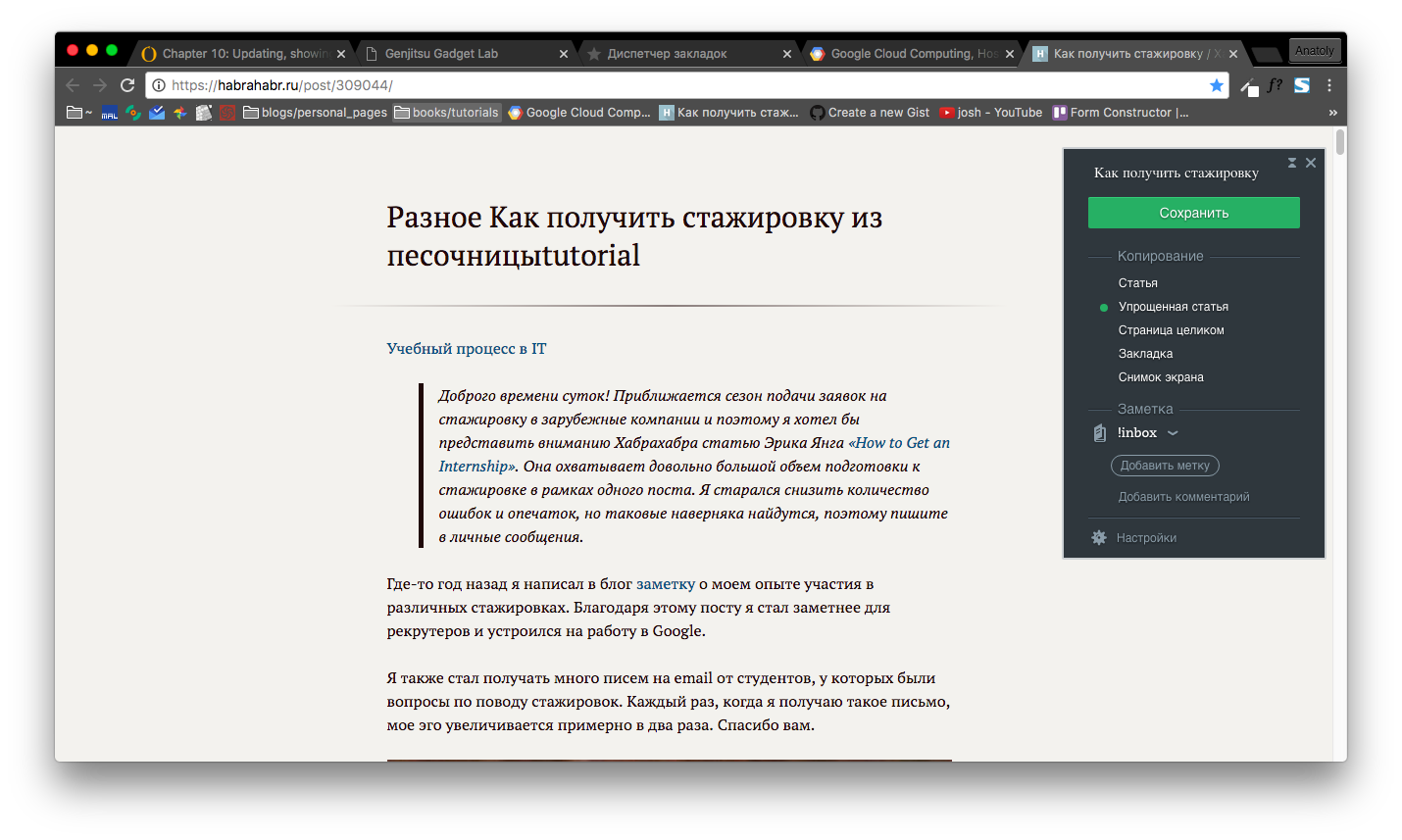Close the Genjitsu Gadget Lab tab

(x=564, y=54)
